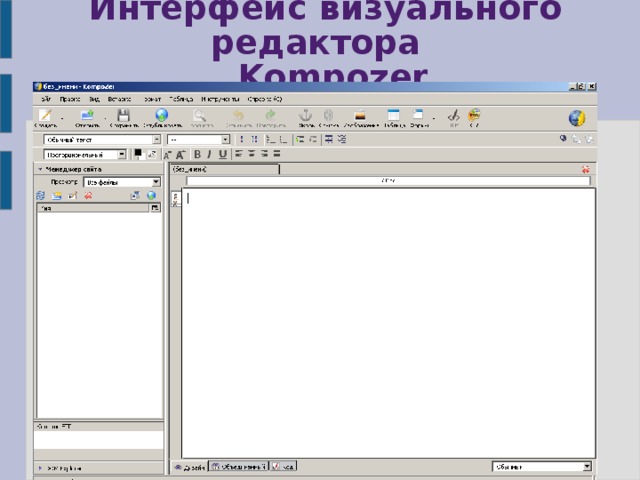
Task: Open the Справка menu
Action: 265,99
